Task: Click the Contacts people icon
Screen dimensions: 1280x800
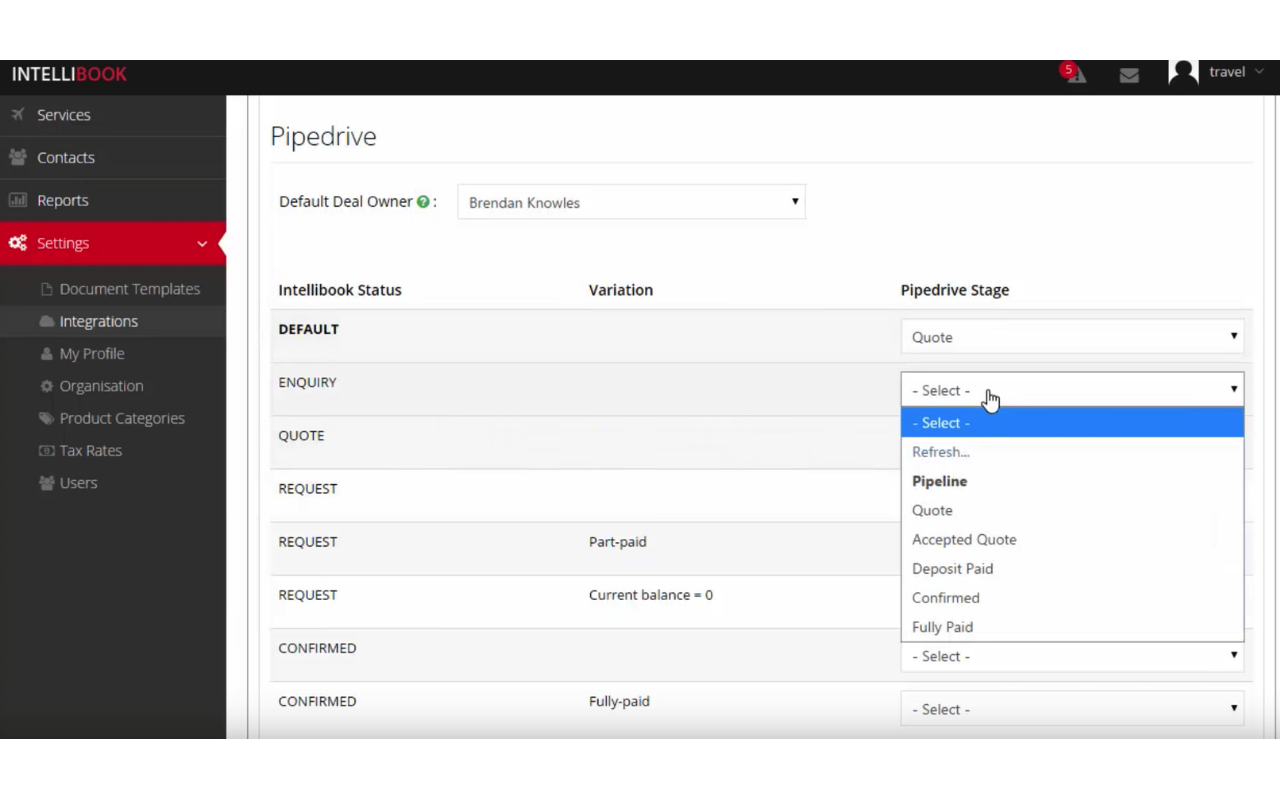Action: (18, 157)
